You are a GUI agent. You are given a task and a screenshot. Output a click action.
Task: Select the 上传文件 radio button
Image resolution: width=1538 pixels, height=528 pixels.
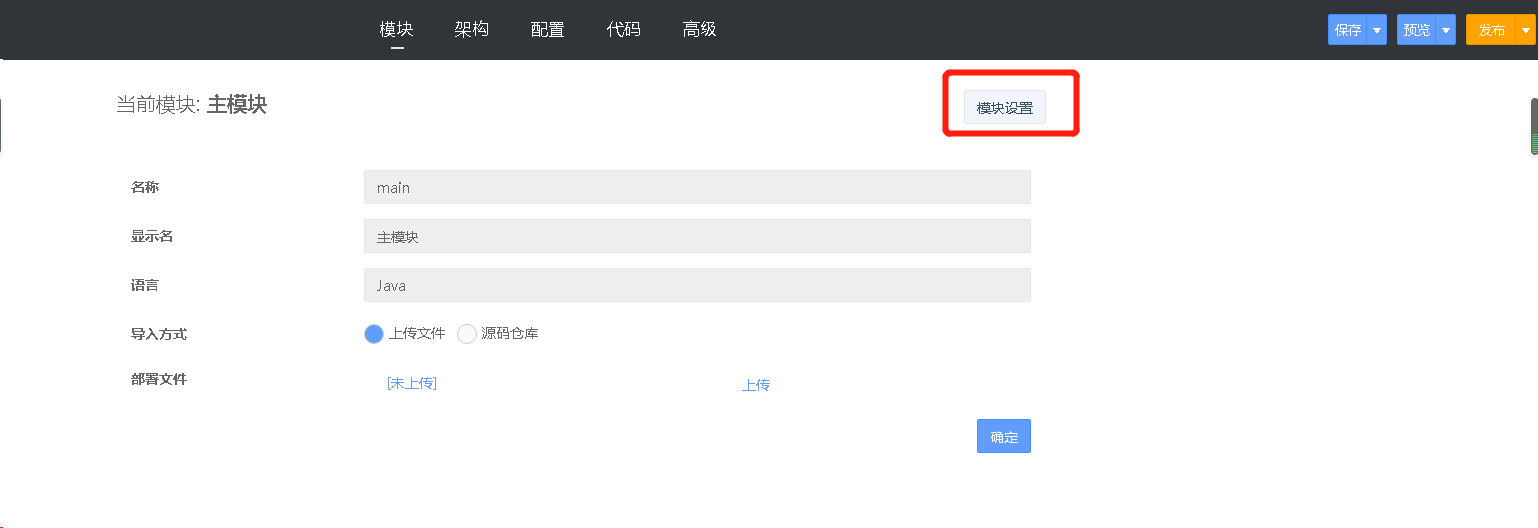point(374,334)
